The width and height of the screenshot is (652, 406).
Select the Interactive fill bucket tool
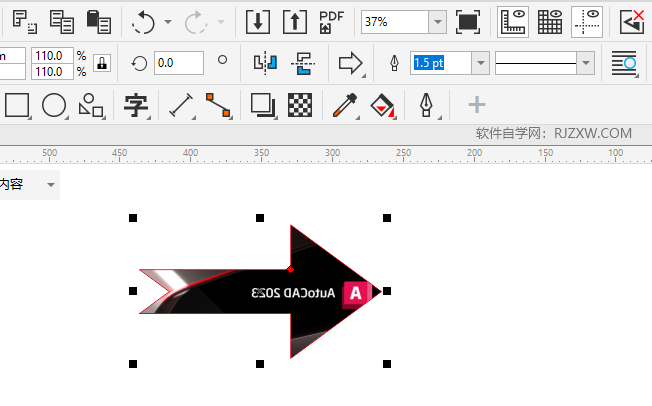point(383,105)
